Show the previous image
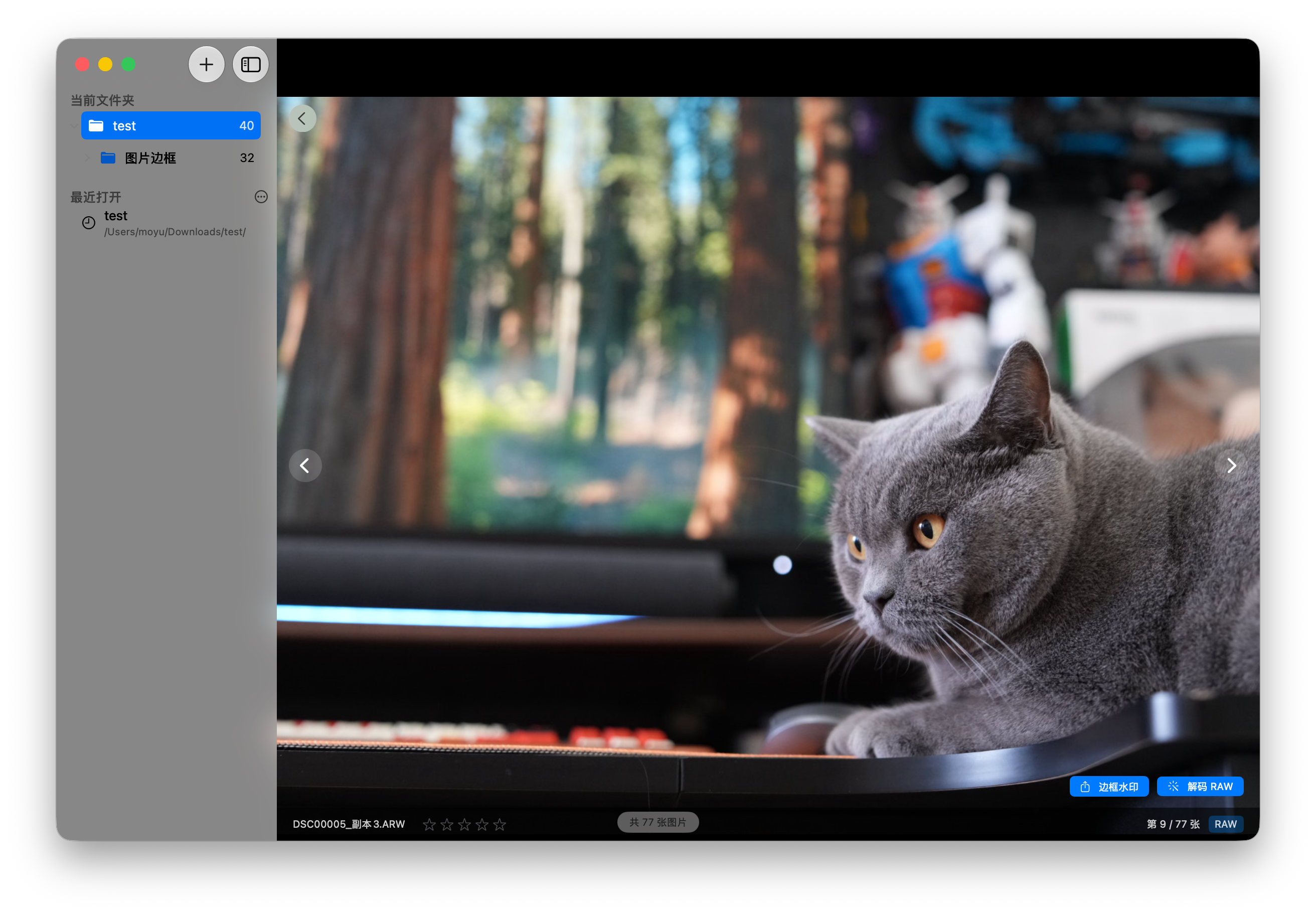1316x915 pixels. click(305, 465)
